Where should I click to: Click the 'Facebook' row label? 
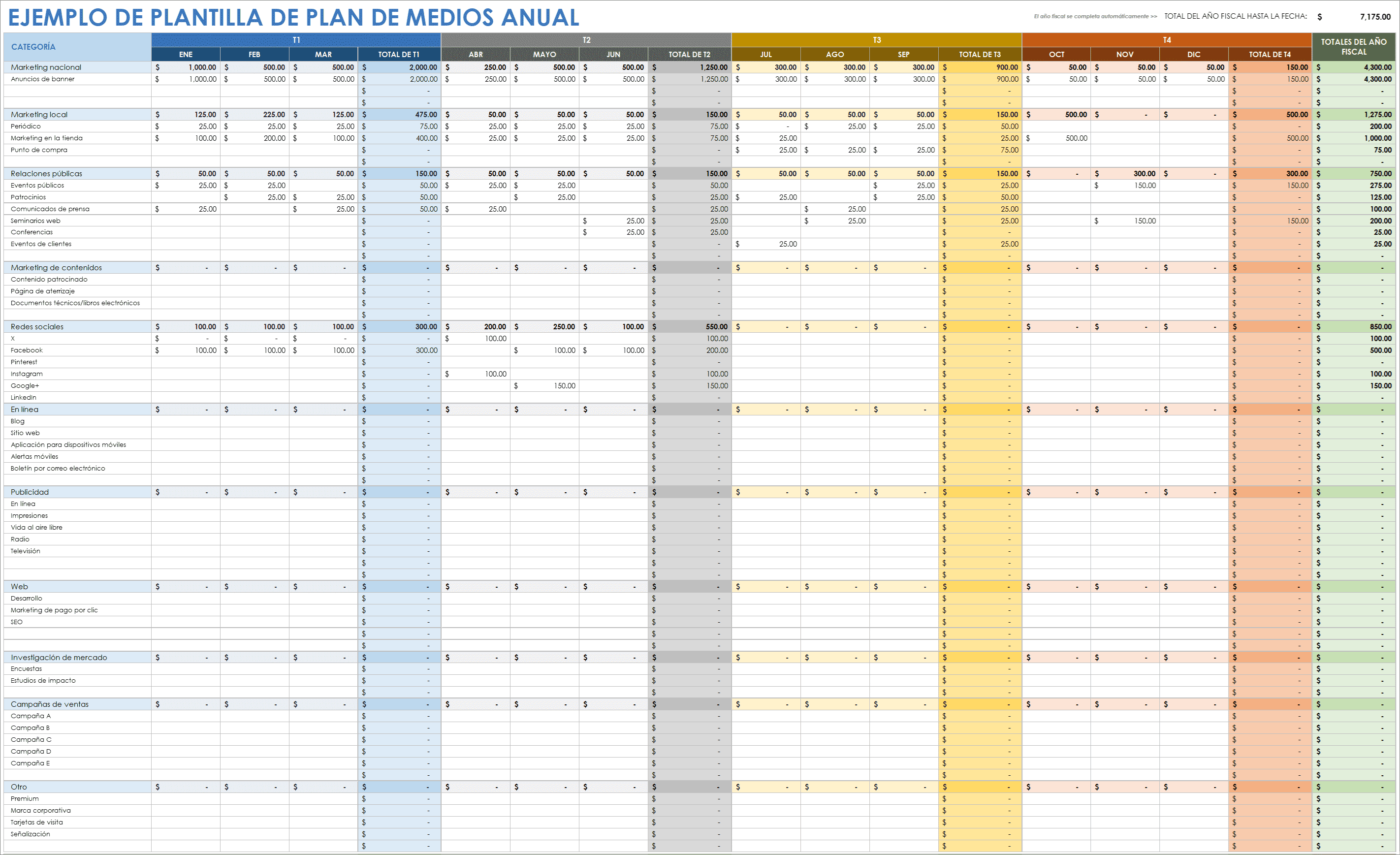(x=26, y=350)
